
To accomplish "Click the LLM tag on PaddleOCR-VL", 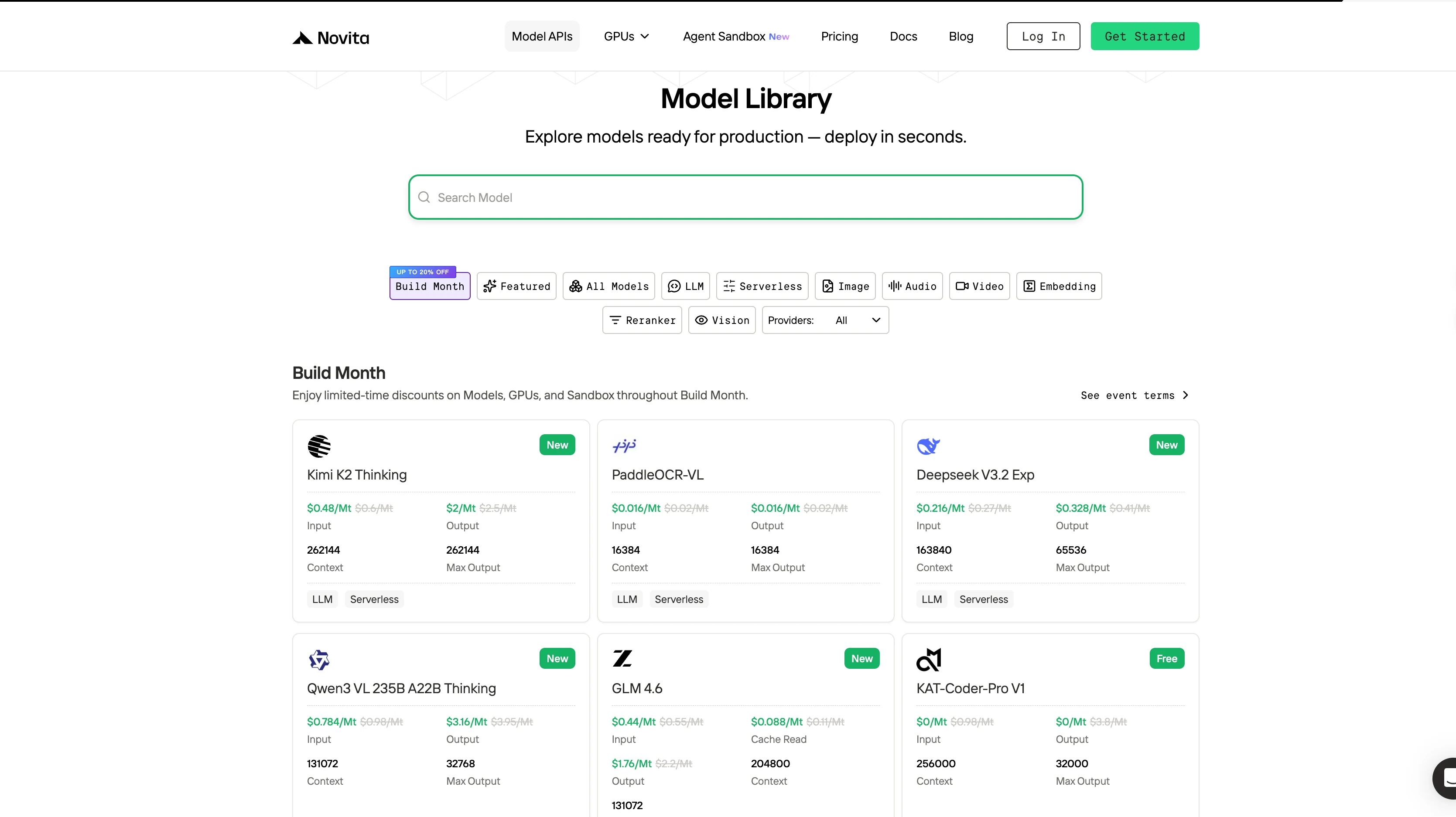I will [x=627, y=599].
